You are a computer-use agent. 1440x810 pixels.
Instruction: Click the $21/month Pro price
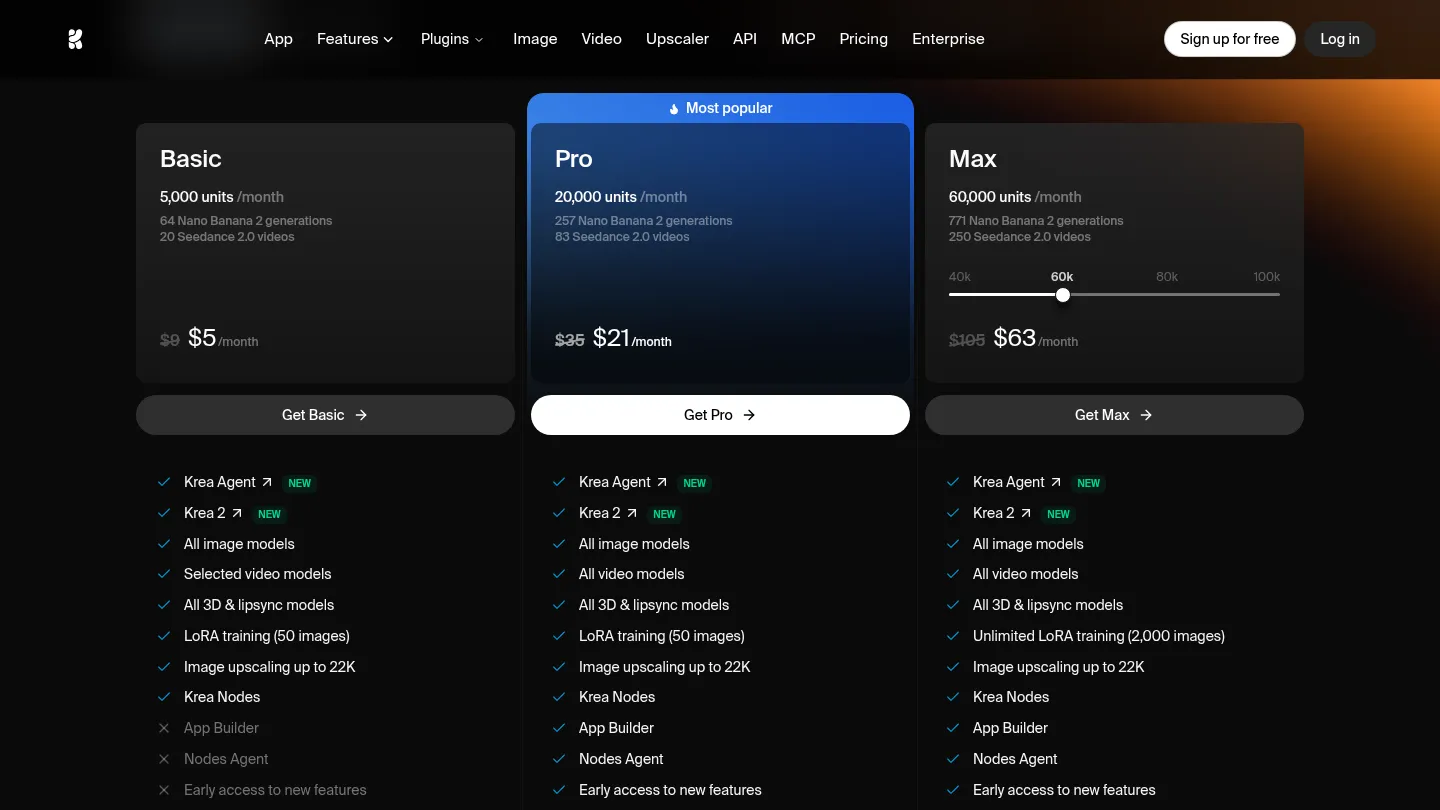pyautogui.click(x=632, y=338)
